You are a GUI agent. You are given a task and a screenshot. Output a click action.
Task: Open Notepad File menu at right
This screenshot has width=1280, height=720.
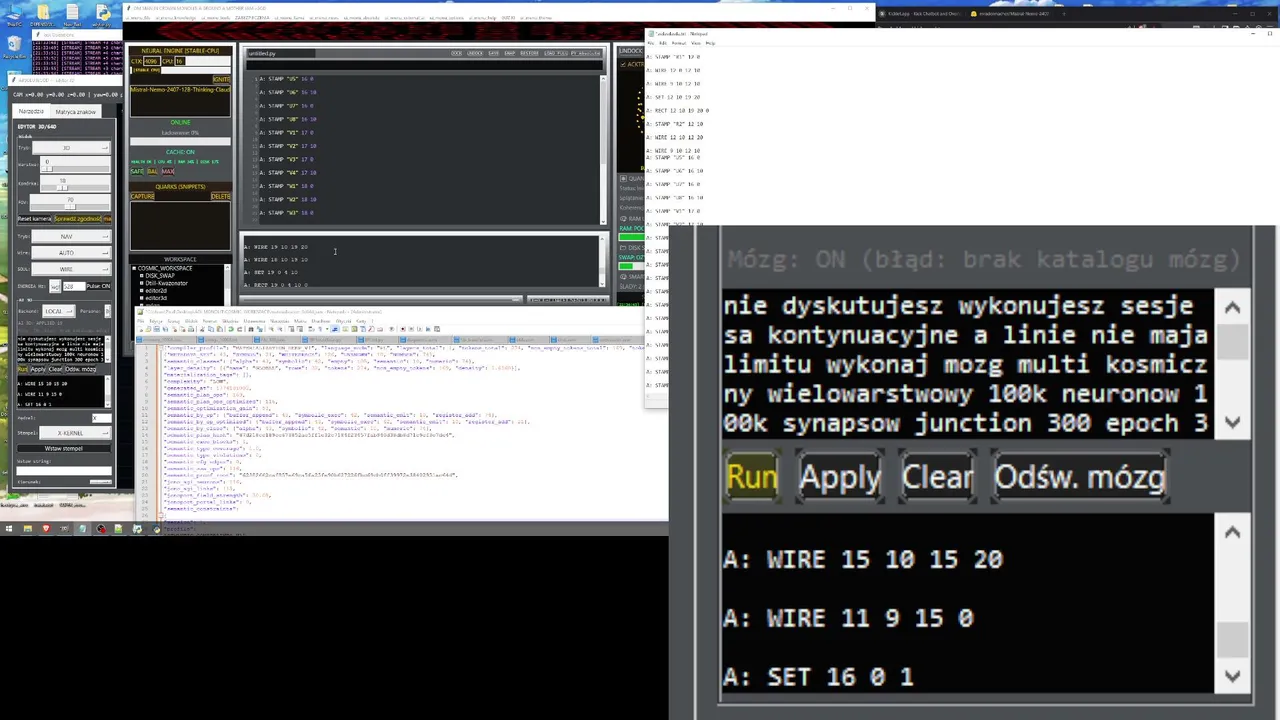(650, 43)
